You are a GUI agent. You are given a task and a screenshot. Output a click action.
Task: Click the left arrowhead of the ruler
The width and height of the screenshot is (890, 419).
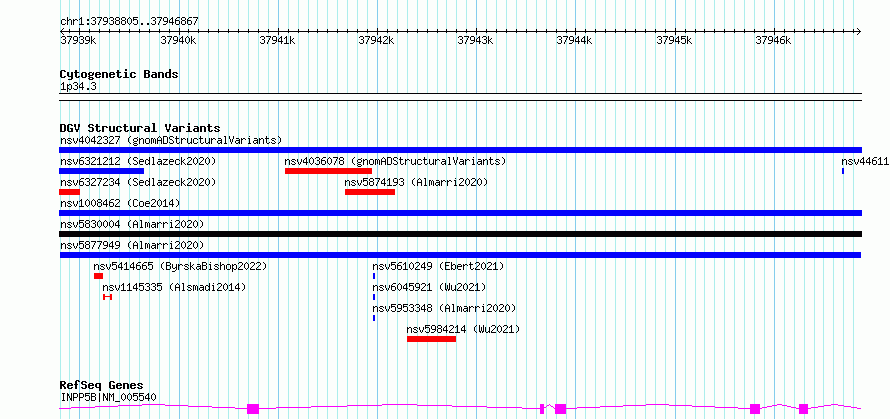click(63, 31)
